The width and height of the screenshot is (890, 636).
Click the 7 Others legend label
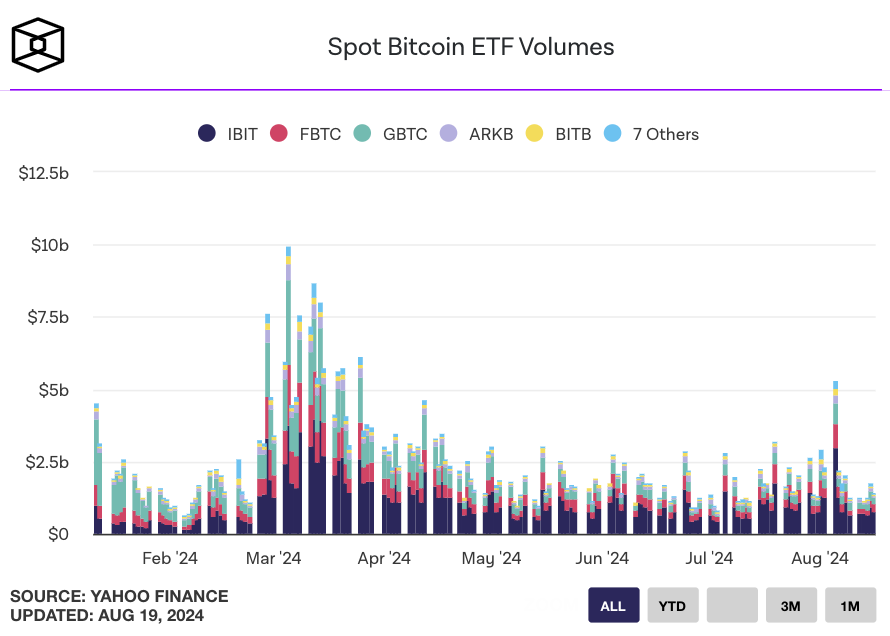[665, 134]
